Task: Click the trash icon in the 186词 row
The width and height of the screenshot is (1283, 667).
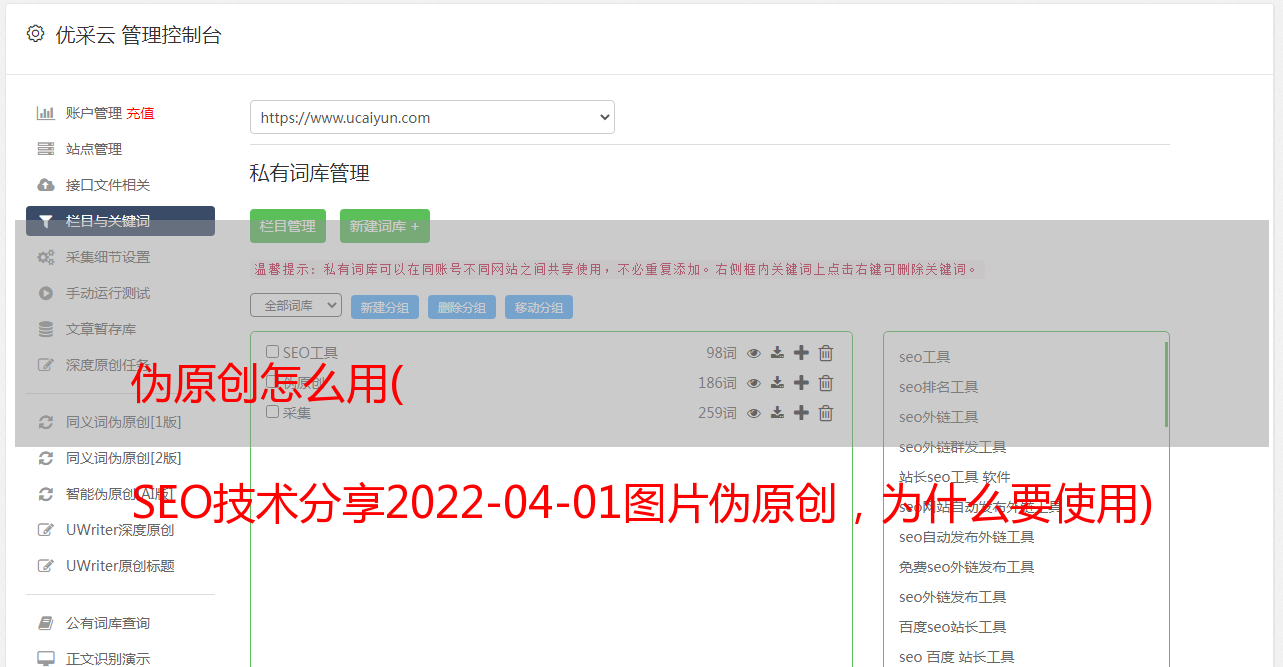Action: pos(826,383)
